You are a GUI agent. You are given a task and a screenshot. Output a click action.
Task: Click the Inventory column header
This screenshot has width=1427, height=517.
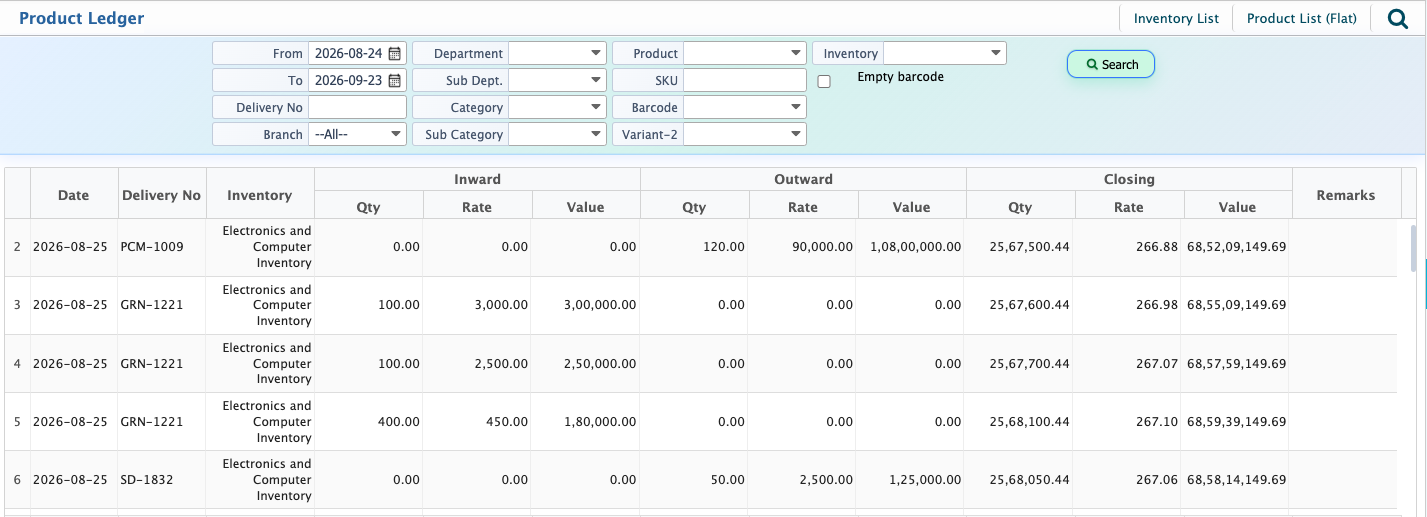(260, 193)
